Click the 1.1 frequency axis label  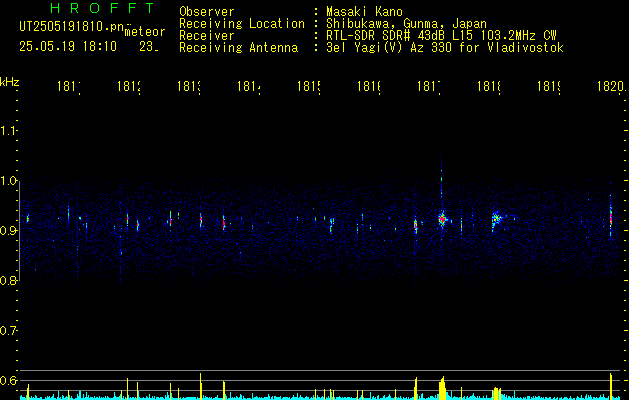[9, 131]
